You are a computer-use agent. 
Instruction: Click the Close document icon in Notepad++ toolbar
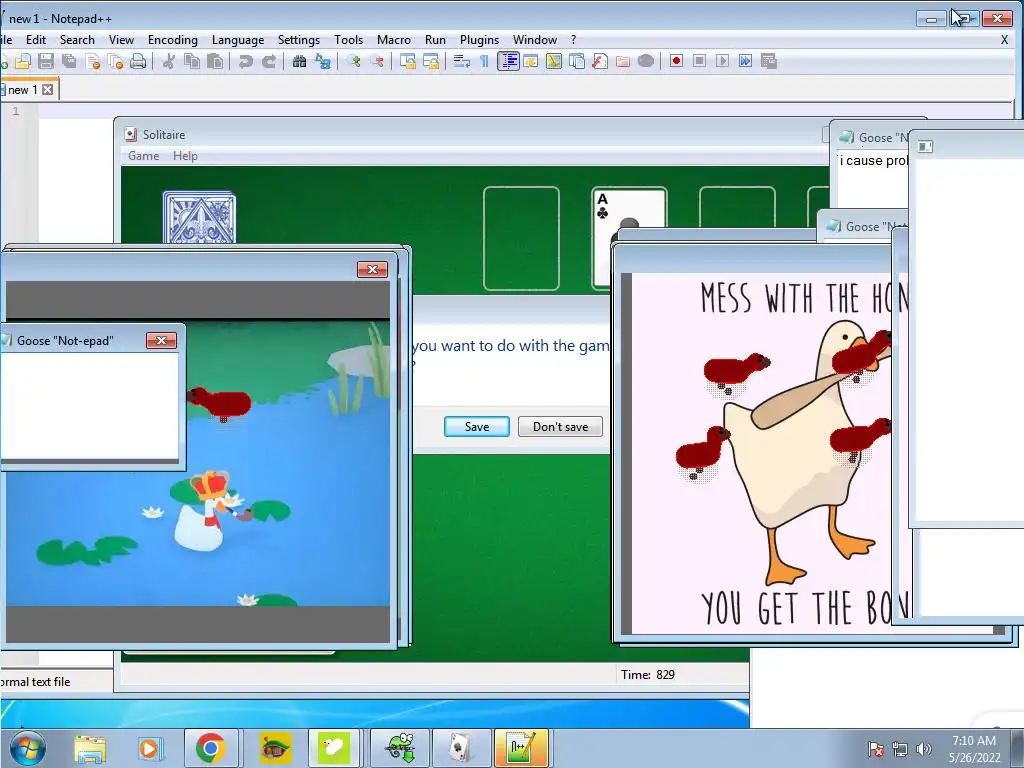click(93, 61)
